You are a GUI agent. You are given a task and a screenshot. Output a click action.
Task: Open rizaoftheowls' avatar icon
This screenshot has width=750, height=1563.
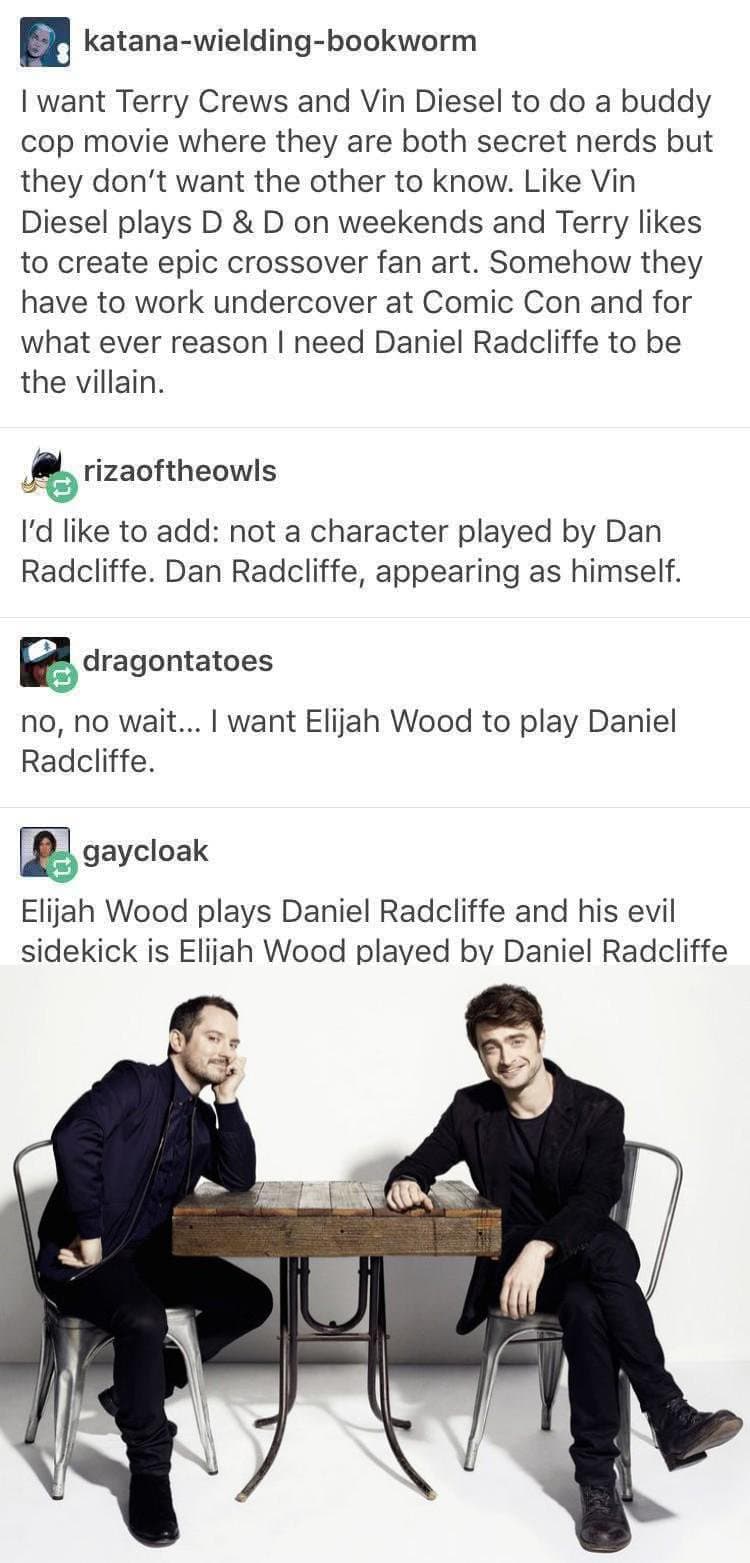[x=45, y=472]
